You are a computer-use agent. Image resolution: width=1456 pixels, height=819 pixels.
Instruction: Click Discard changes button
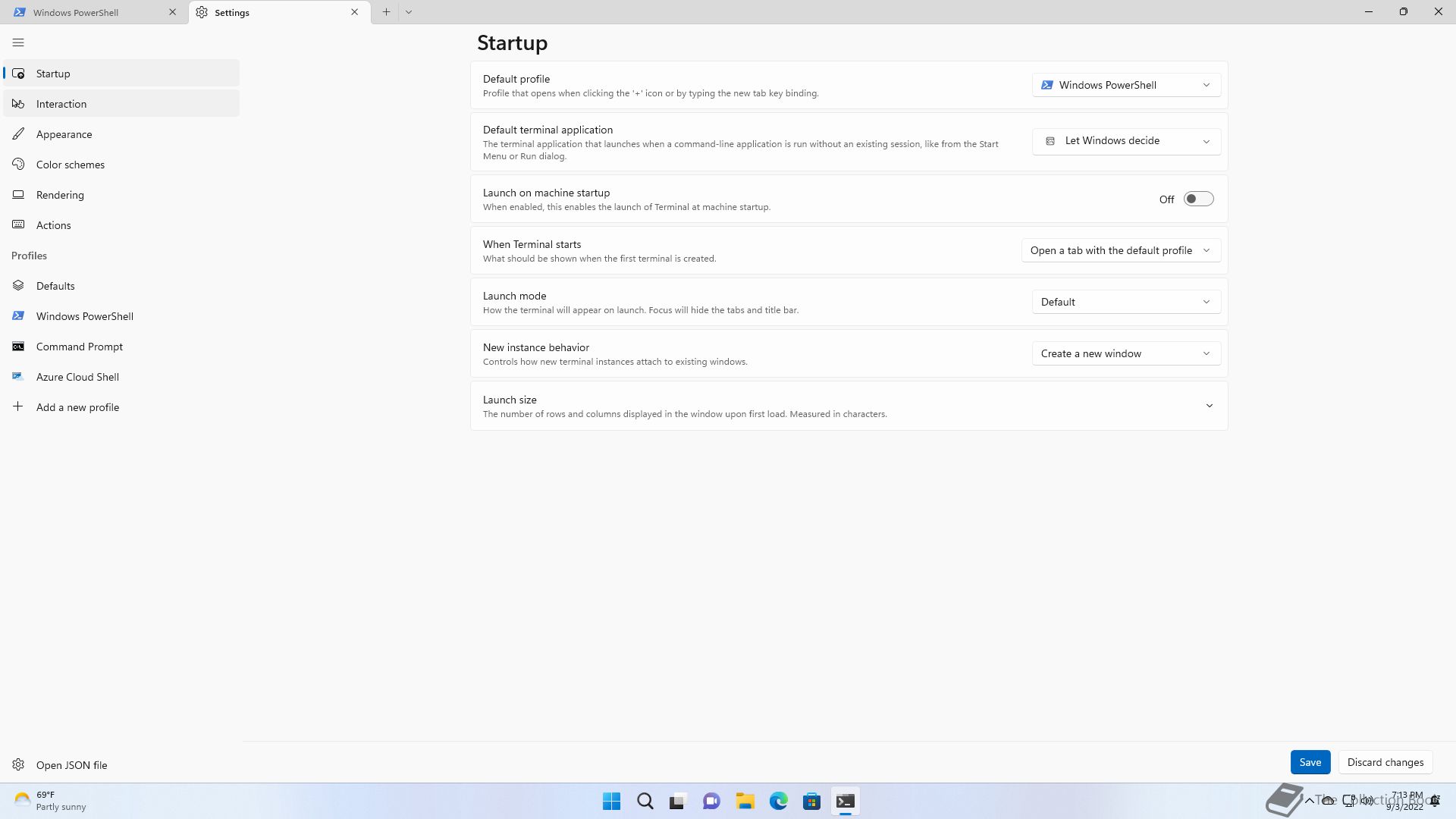pyautogui.click(x=1385, y=762)
